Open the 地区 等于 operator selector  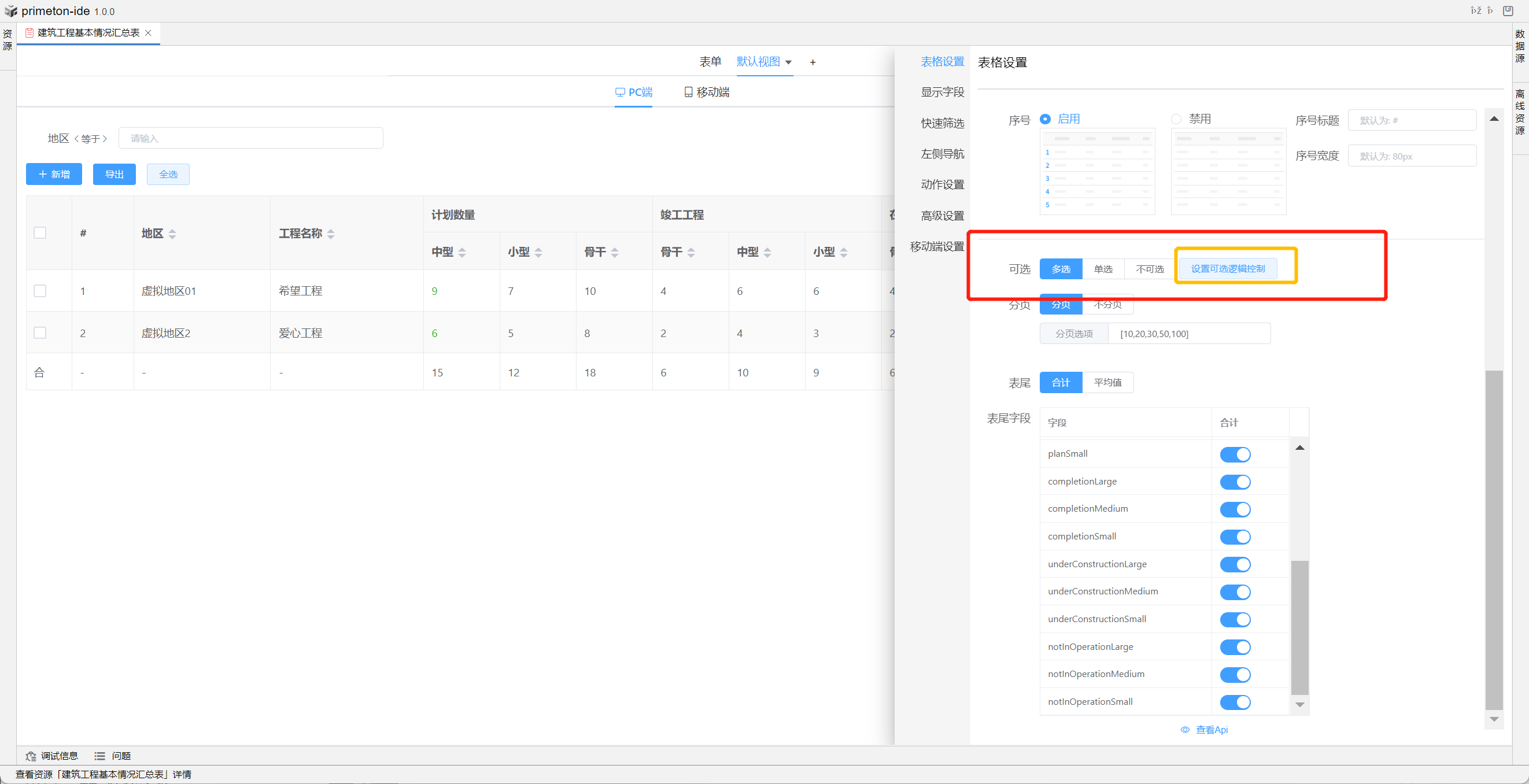(90, 139)
